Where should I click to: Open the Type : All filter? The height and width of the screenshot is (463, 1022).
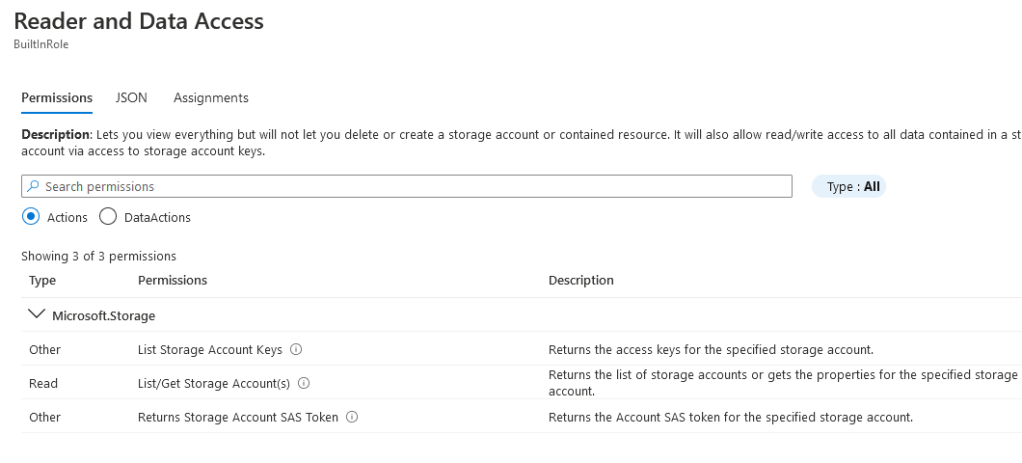click(848, 187)
